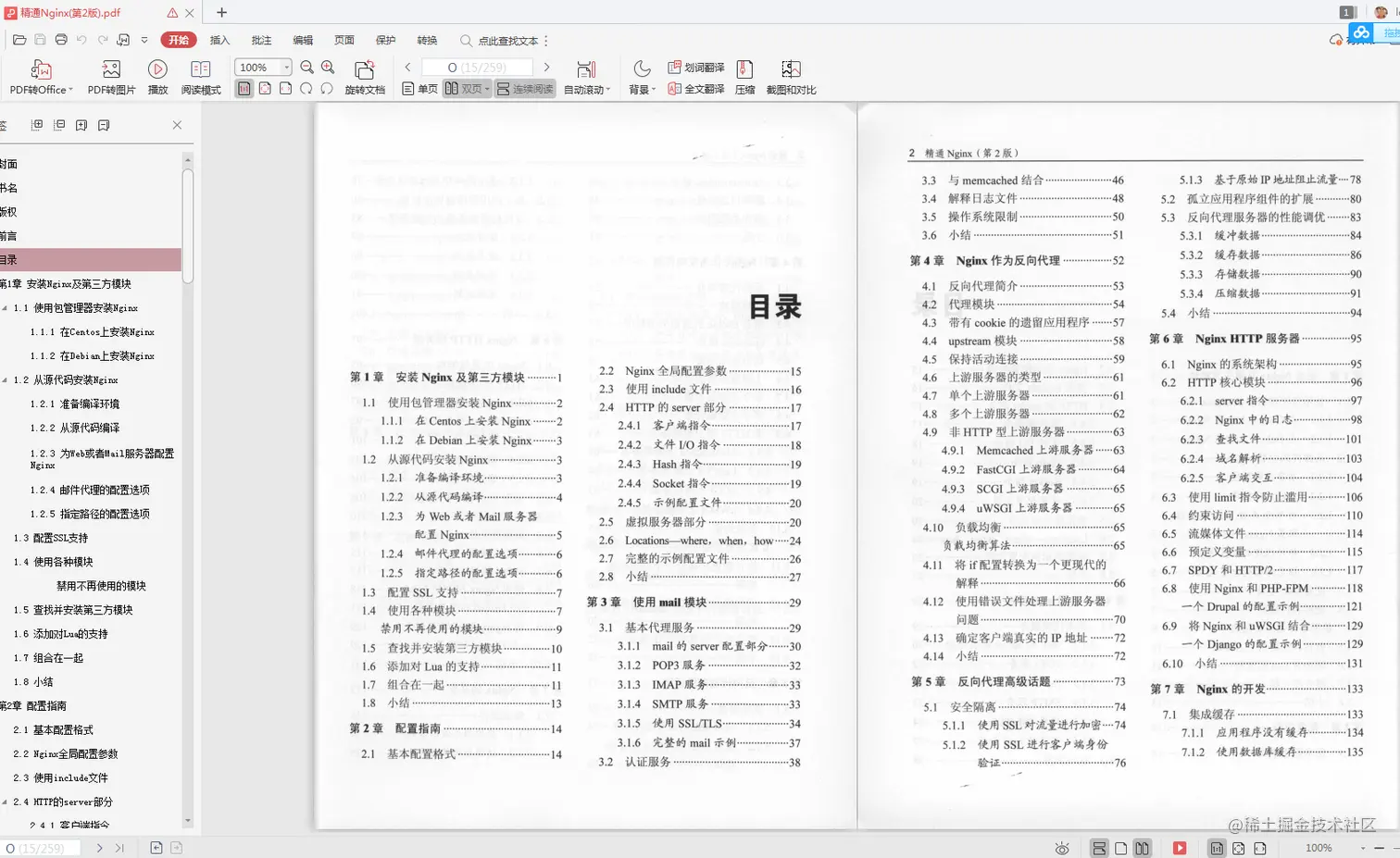Click the page number input field
Screen dimensions: 1400x858
coord(477,67)
